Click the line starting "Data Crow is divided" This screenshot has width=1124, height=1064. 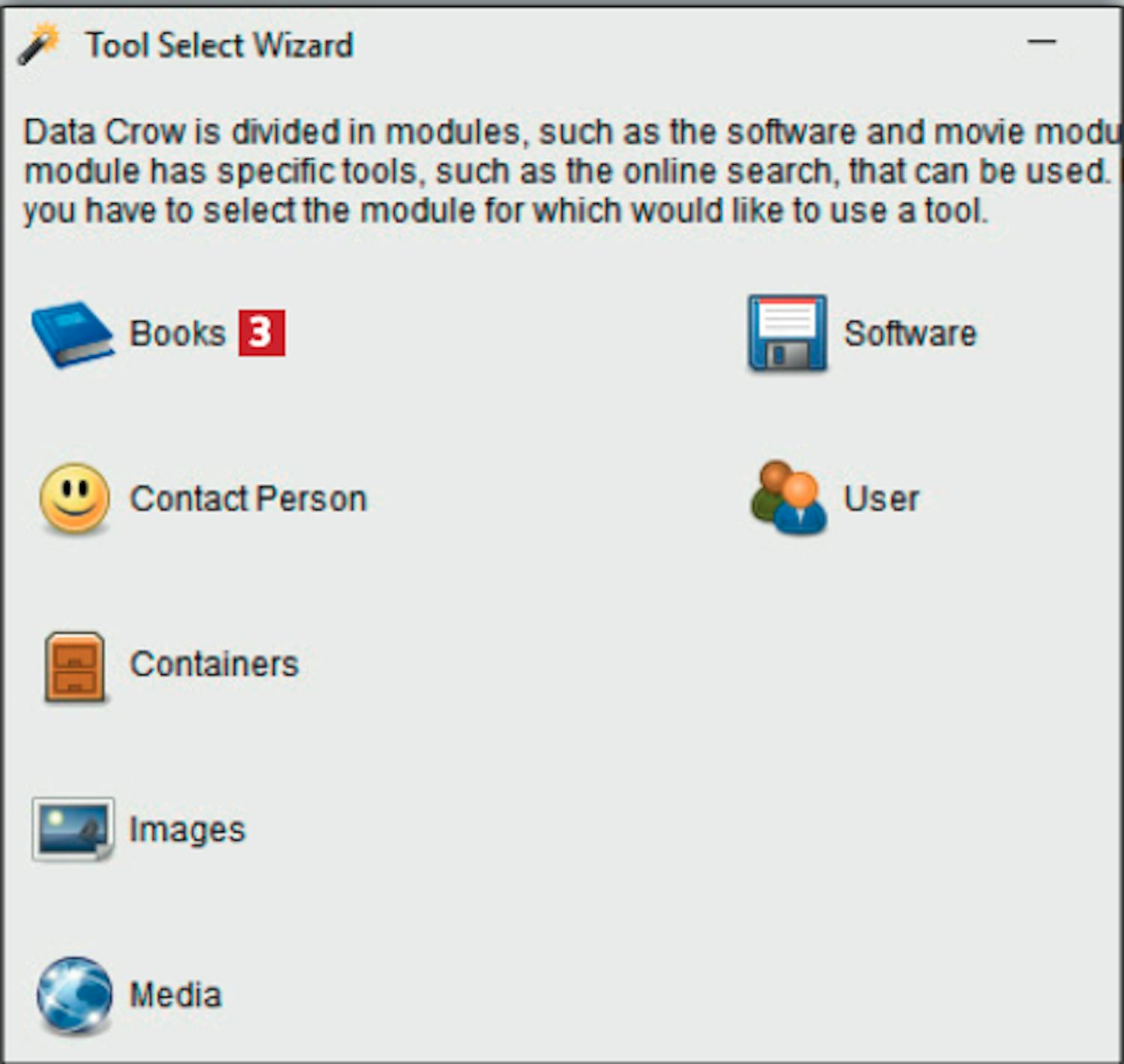(573, 132)
